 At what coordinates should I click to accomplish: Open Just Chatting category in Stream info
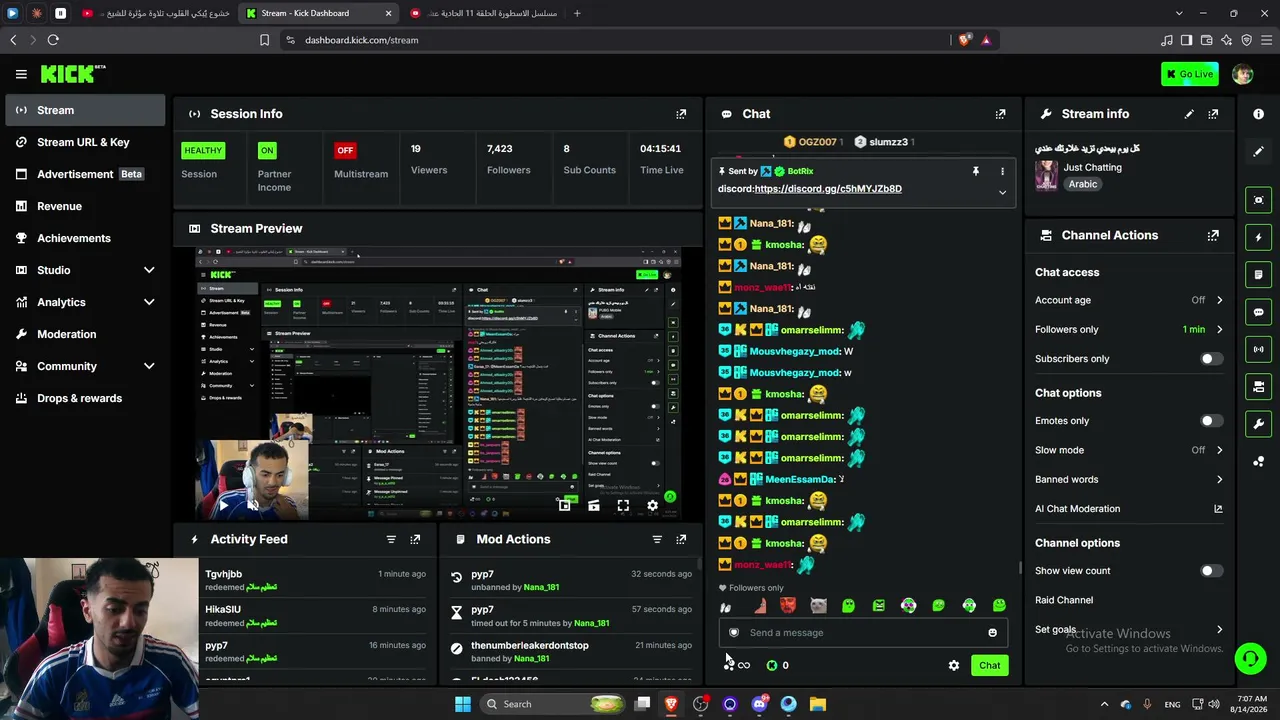[1092, 168]
